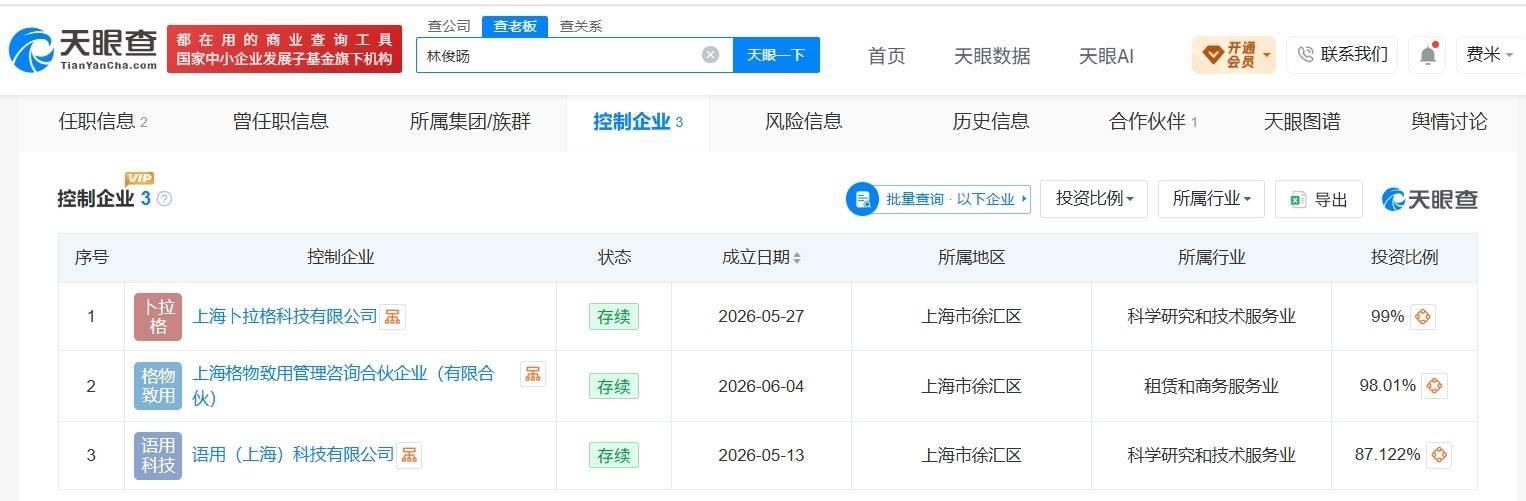Open the 曾任职信息 tab
The image size is (1526, 501).
[x=280, y=122]
